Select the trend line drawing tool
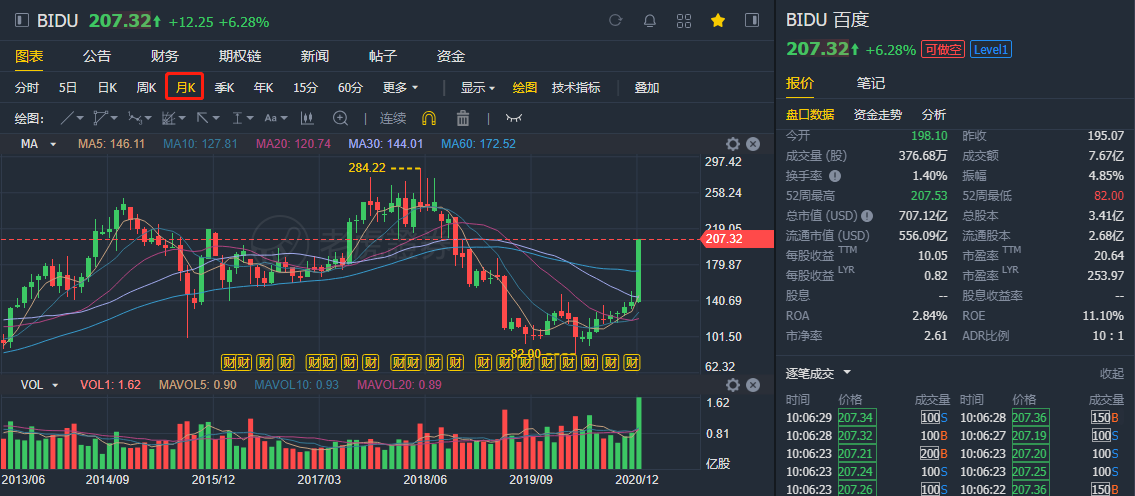This screenshot has height=496, width=1135. (x=72, y=117)
